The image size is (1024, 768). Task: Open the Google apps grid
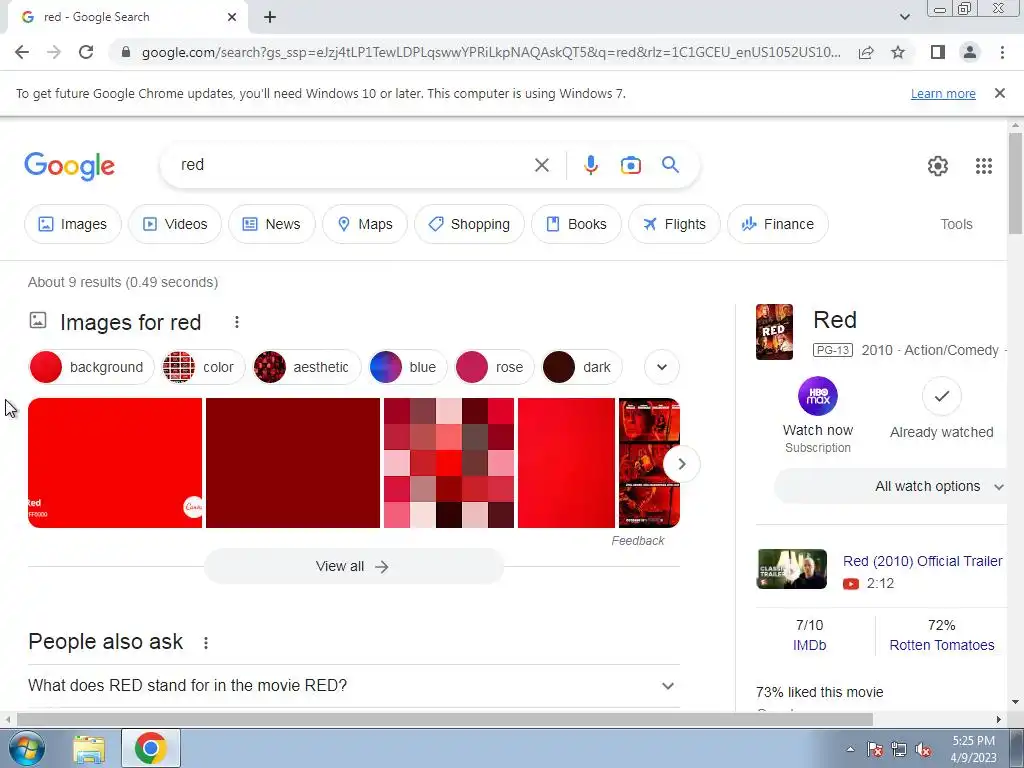pyautogui.click(x=984, y=166)
